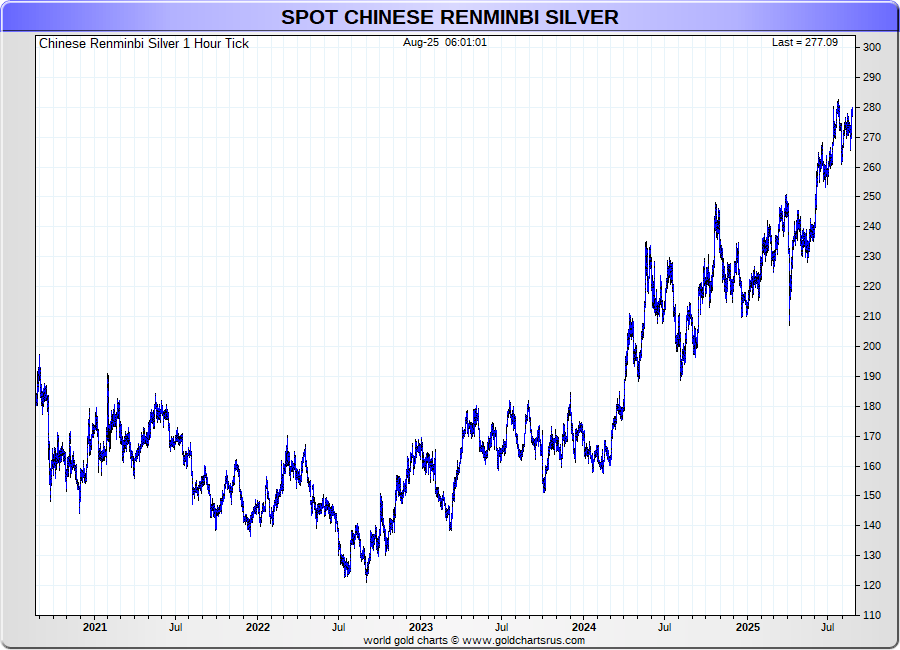The height and width of the screenshot is (650, 900).
Task: Select the 150 value on price axis
Action: 871,495
